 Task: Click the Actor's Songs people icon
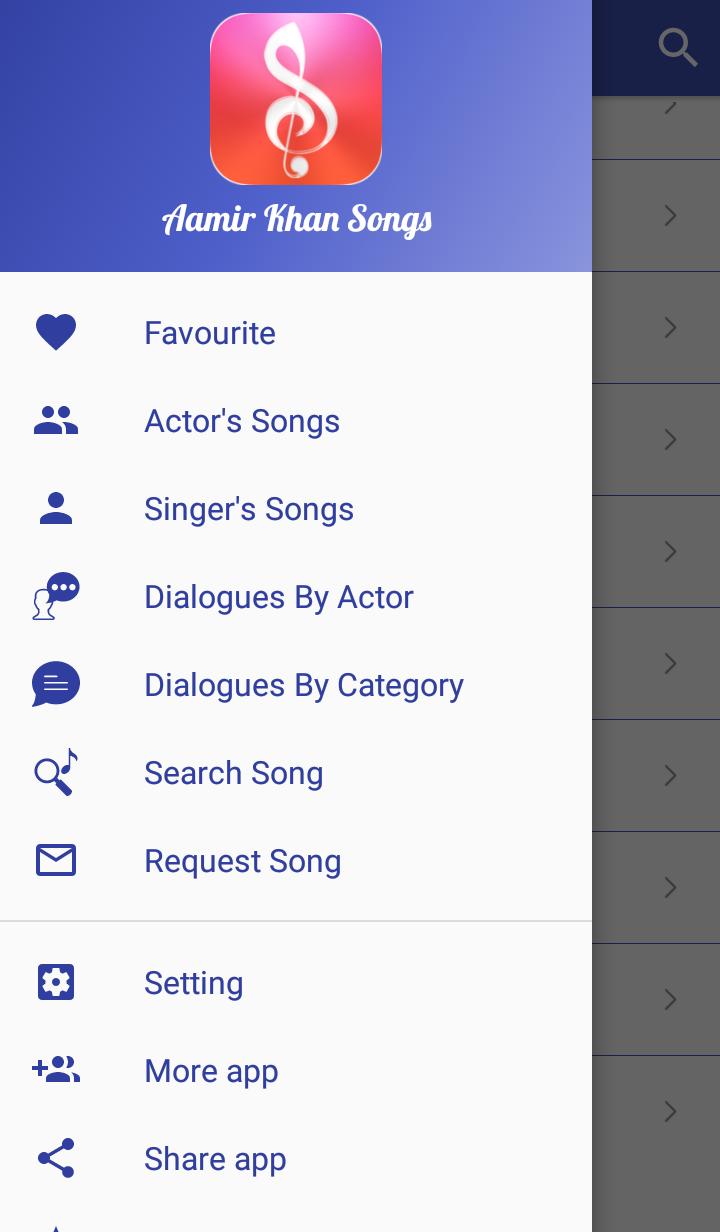tap(56, 421)
